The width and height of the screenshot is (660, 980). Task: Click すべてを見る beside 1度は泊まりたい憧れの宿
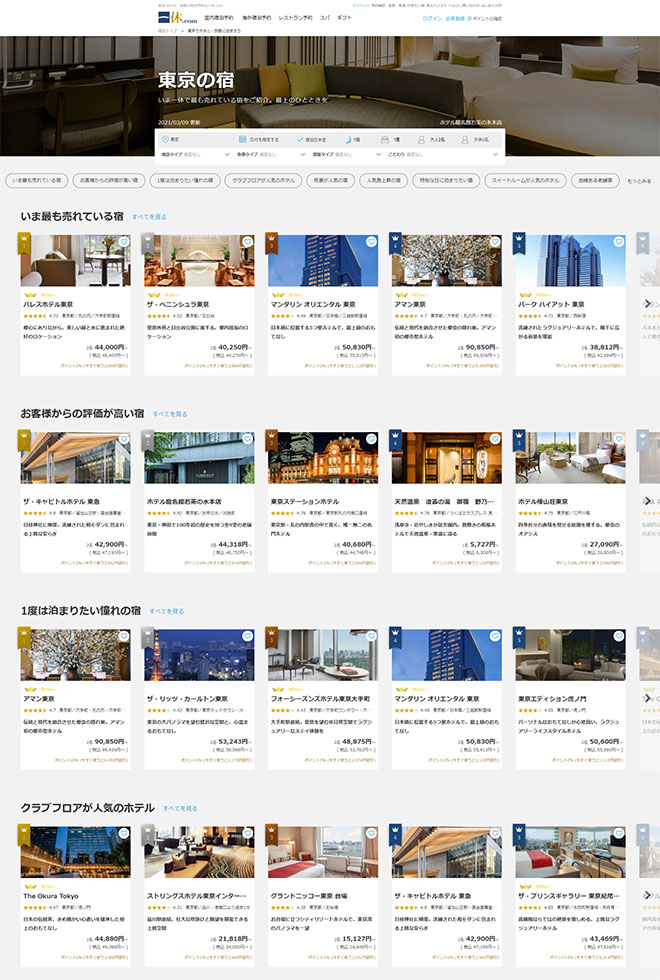tap(166, 611)
